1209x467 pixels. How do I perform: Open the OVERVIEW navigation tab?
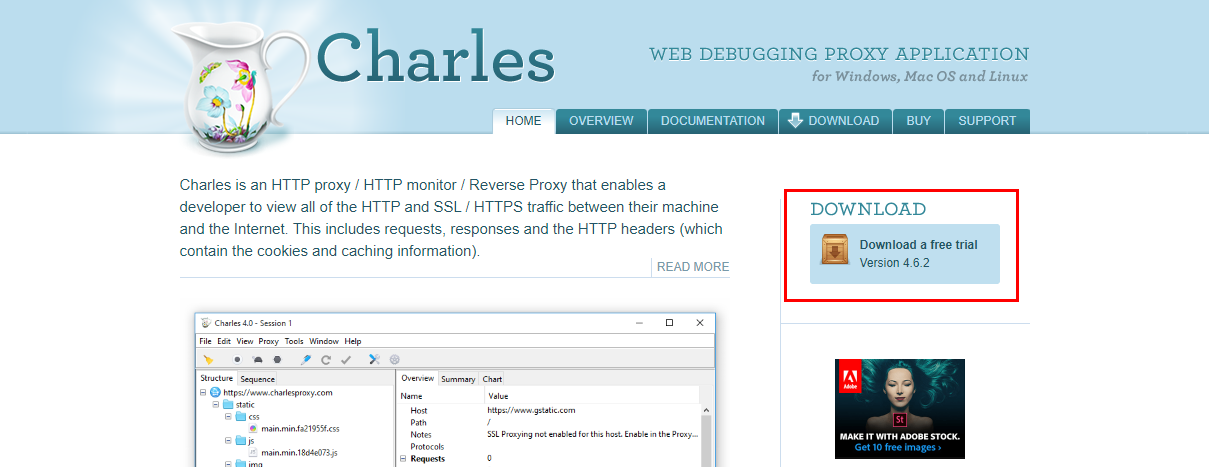pos(601,121)
